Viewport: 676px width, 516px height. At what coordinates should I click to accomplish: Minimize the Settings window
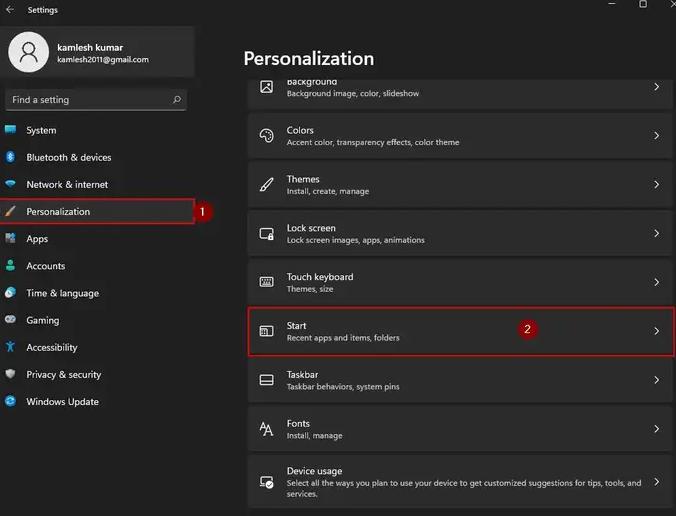coord(612,3)
